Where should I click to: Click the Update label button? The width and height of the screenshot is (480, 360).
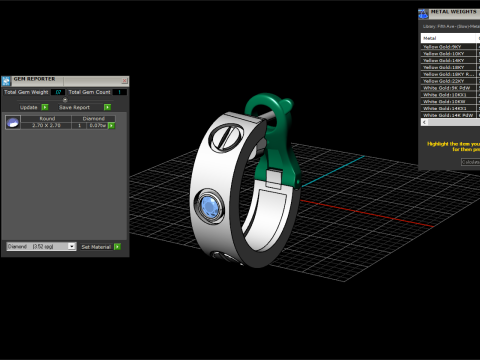pyautogui.click(x=29, y=107)
